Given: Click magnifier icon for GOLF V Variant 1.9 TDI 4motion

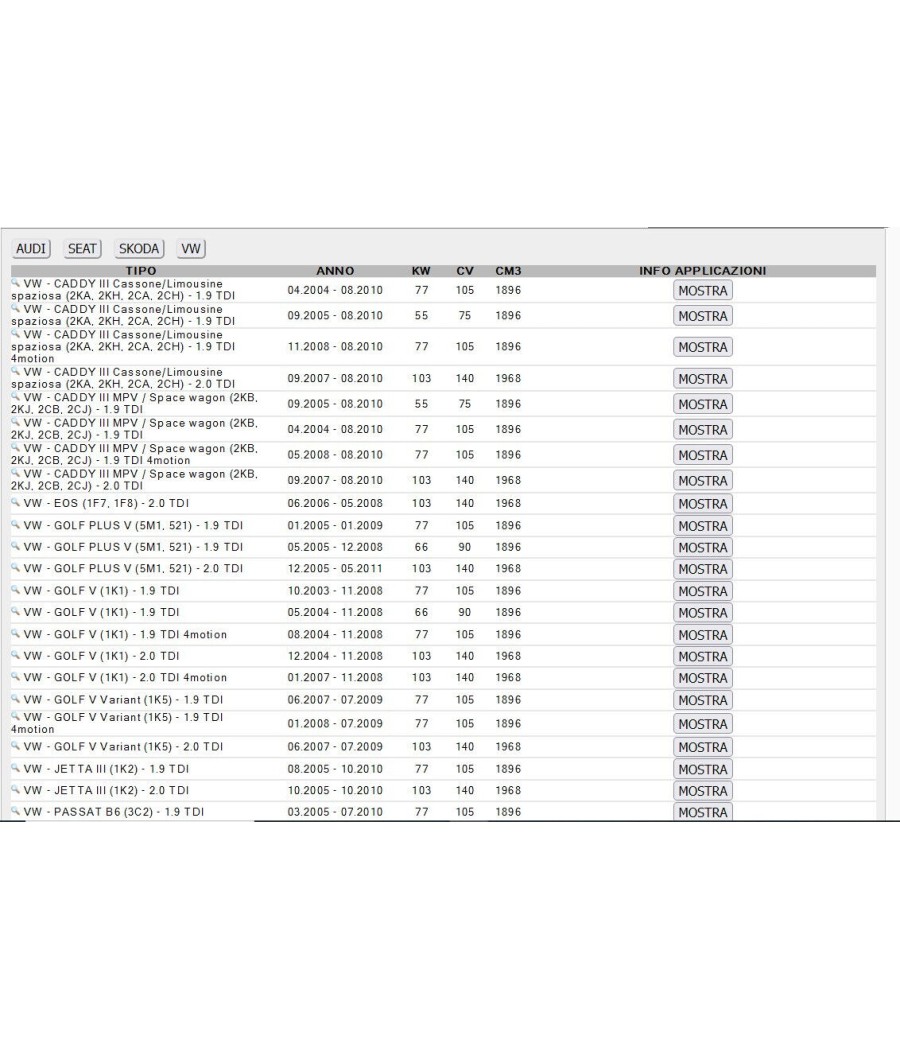Looking at the screenshot, I should [x=15, y=716].
